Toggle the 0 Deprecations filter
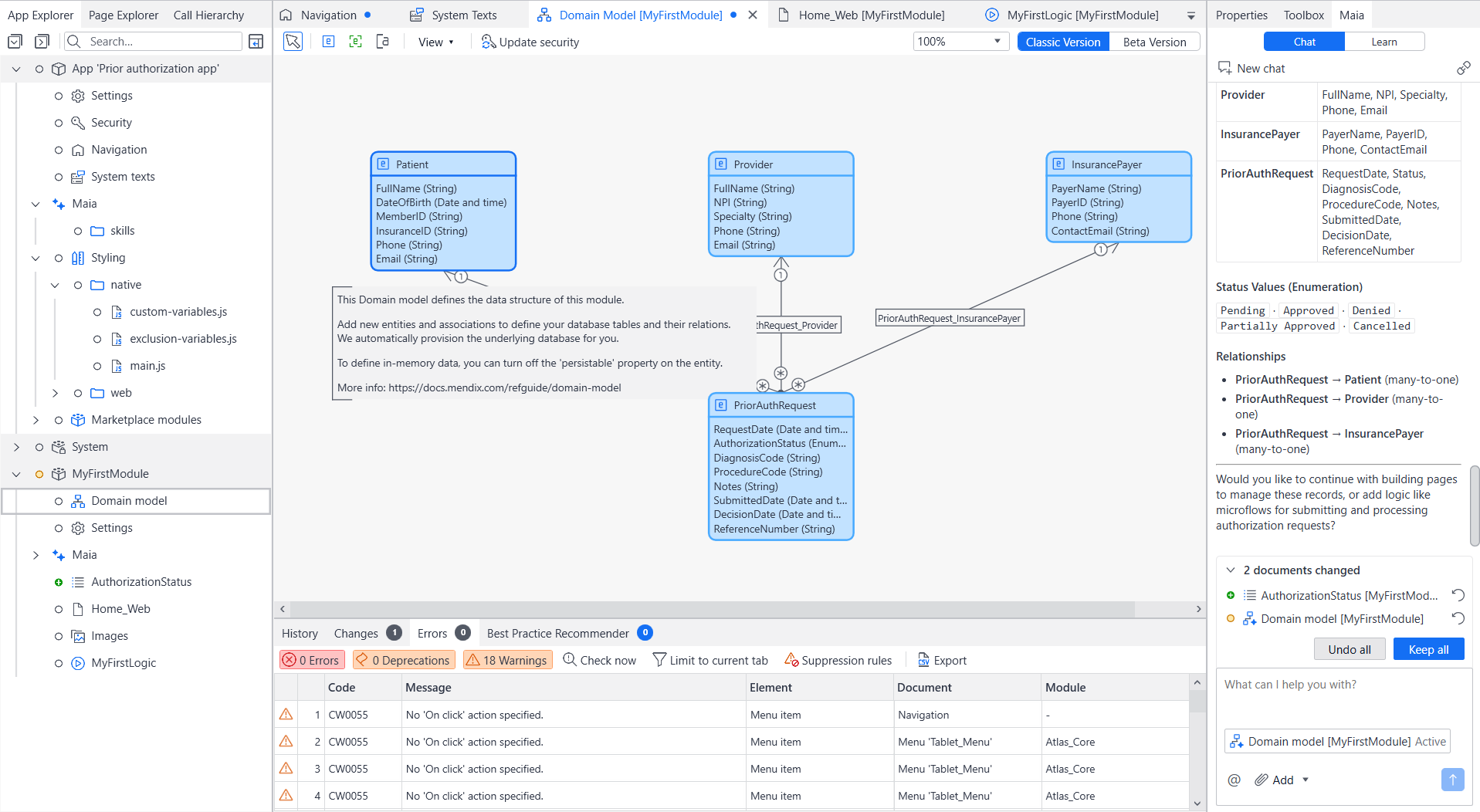The width and height of the screenshot is (1480, 812). click(403, 660)
